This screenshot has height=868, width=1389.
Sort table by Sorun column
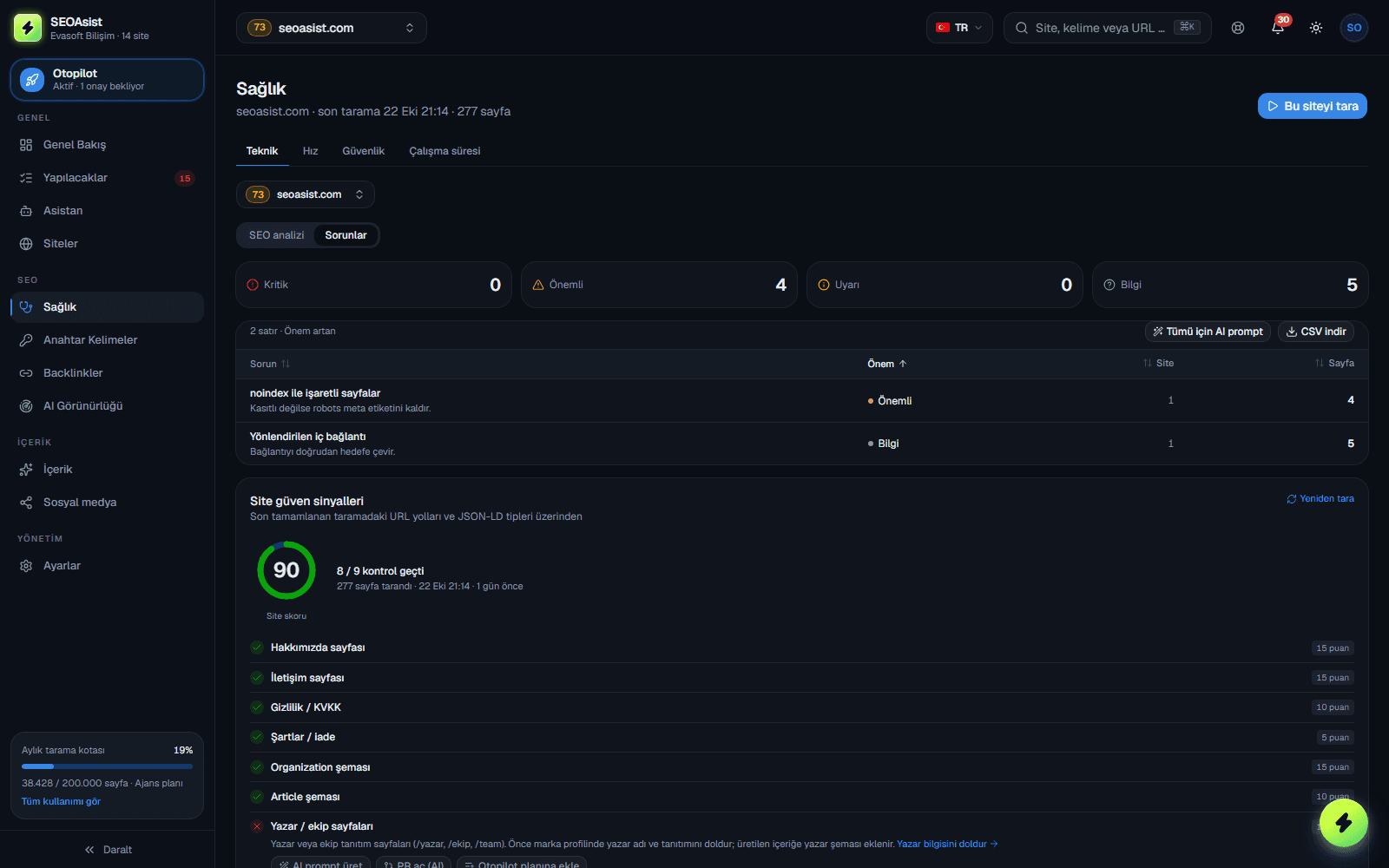pyautogui.click(x=270, y=364)
